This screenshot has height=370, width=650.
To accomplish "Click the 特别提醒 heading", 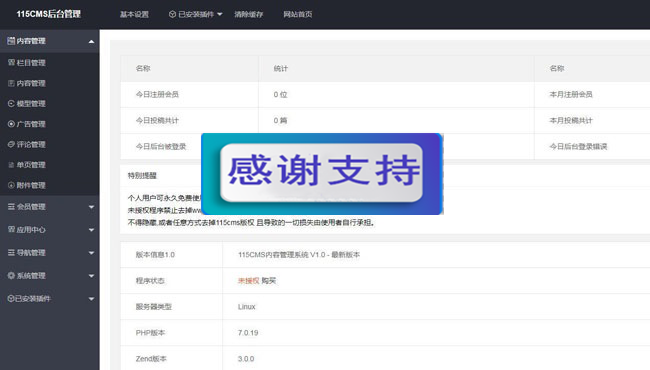I will [142, 176].
